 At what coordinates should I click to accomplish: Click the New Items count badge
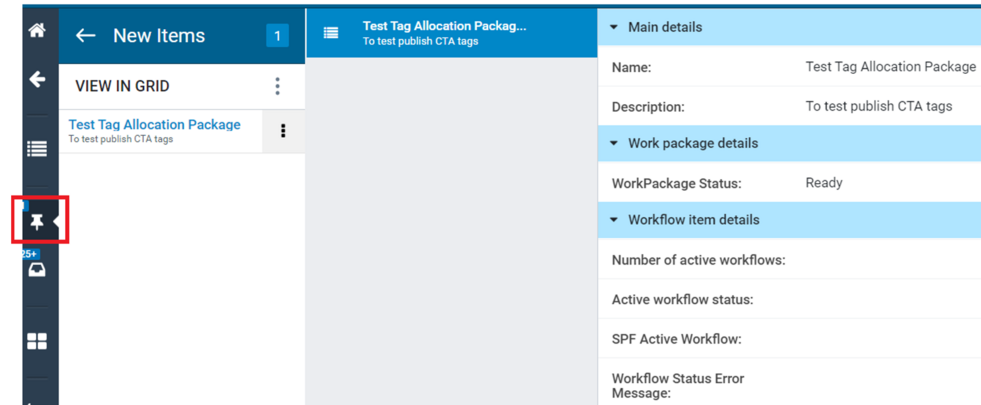[x=278, y=36]
